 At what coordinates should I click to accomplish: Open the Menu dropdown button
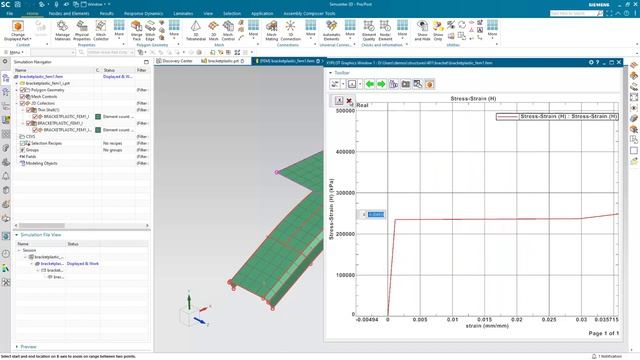pos(14,52)
